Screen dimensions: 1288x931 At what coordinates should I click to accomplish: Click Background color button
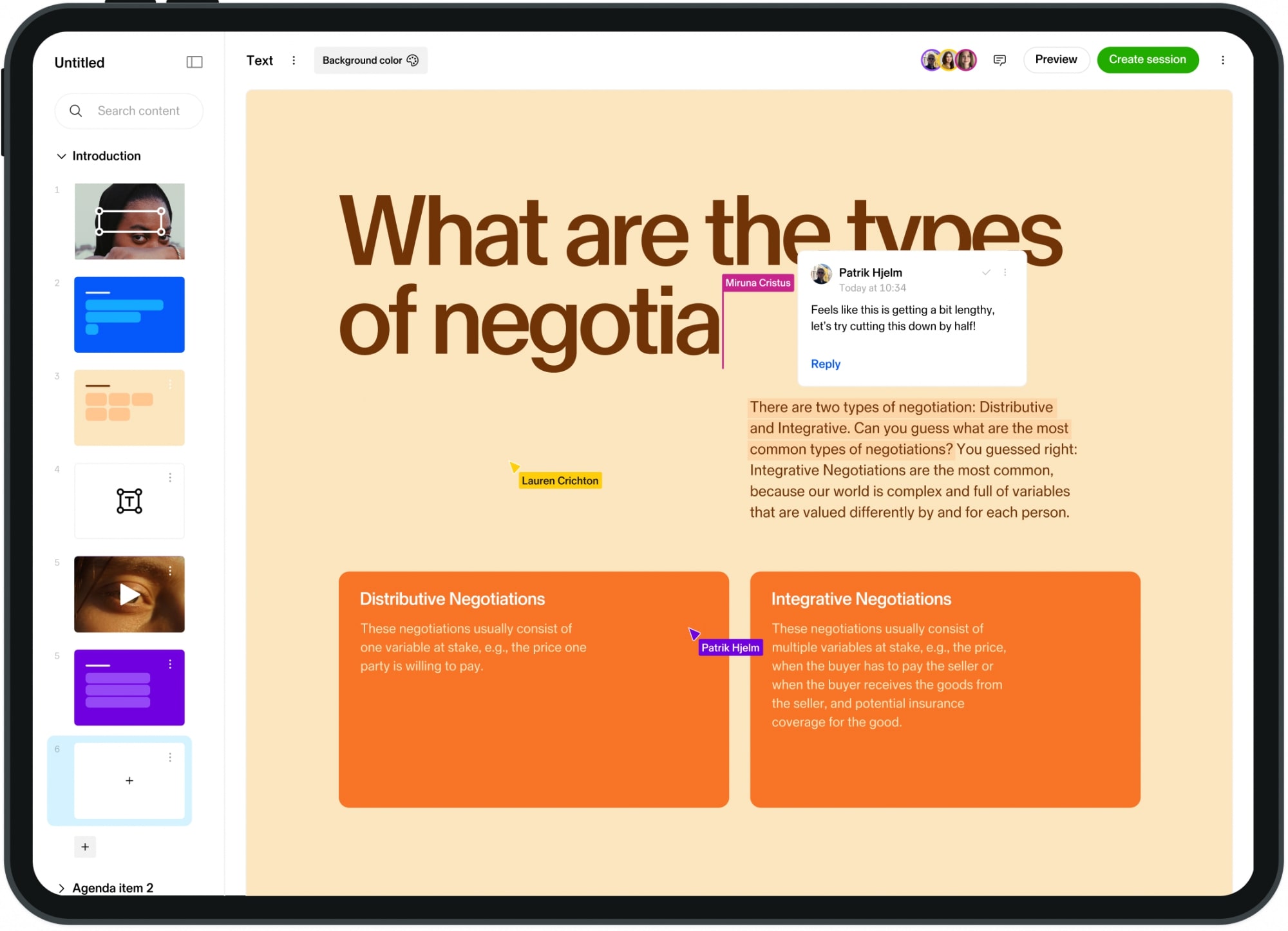point(370,61)
